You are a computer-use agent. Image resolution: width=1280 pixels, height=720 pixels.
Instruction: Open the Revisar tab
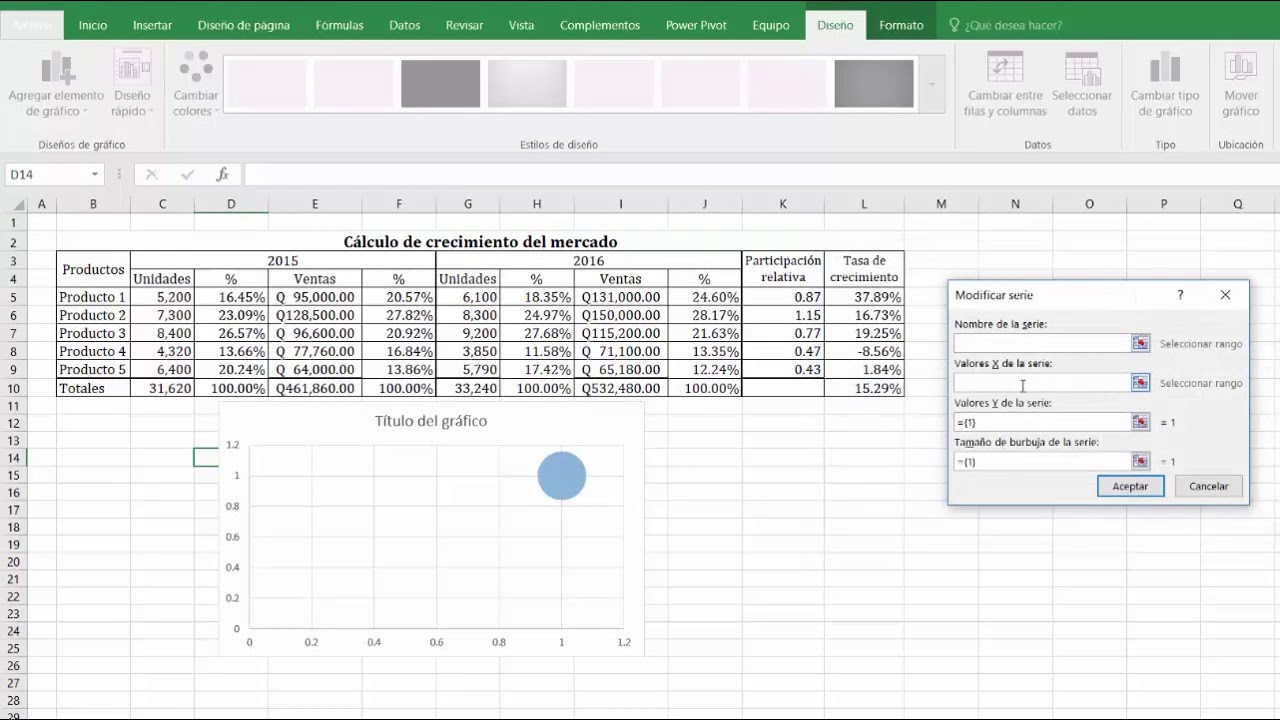pos(464,25)
